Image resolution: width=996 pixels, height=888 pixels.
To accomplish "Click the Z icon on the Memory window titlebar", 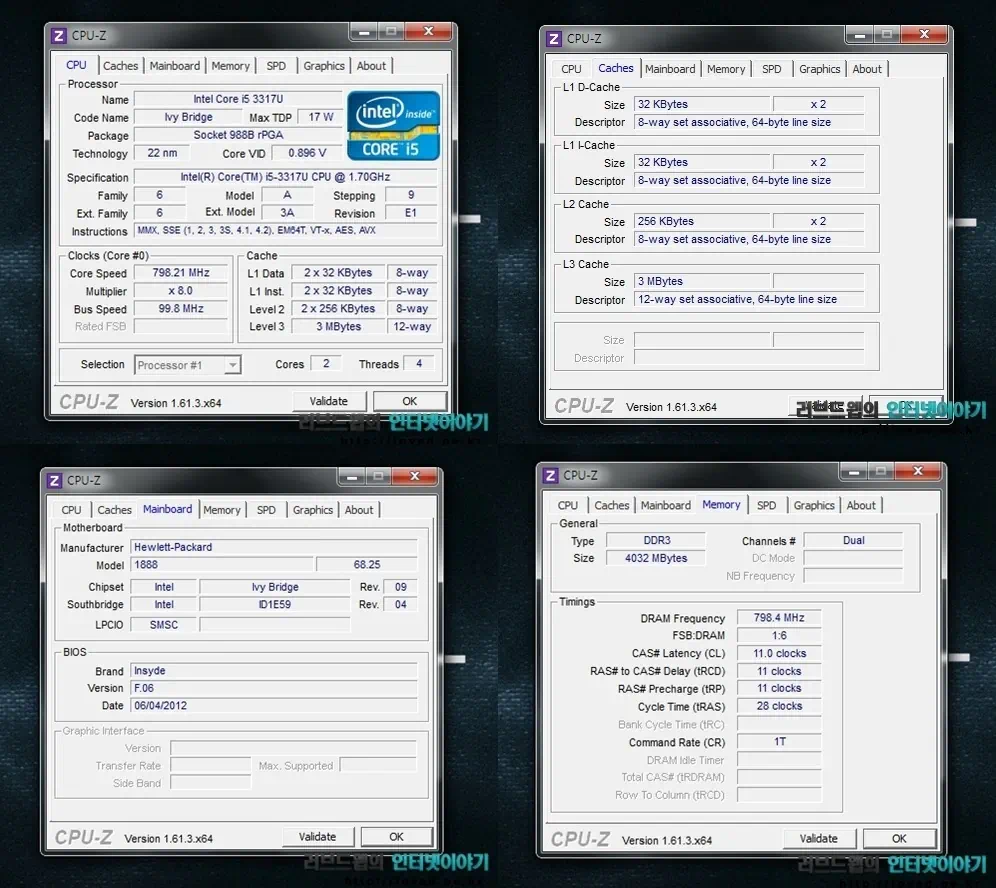I will coord(551,475).
